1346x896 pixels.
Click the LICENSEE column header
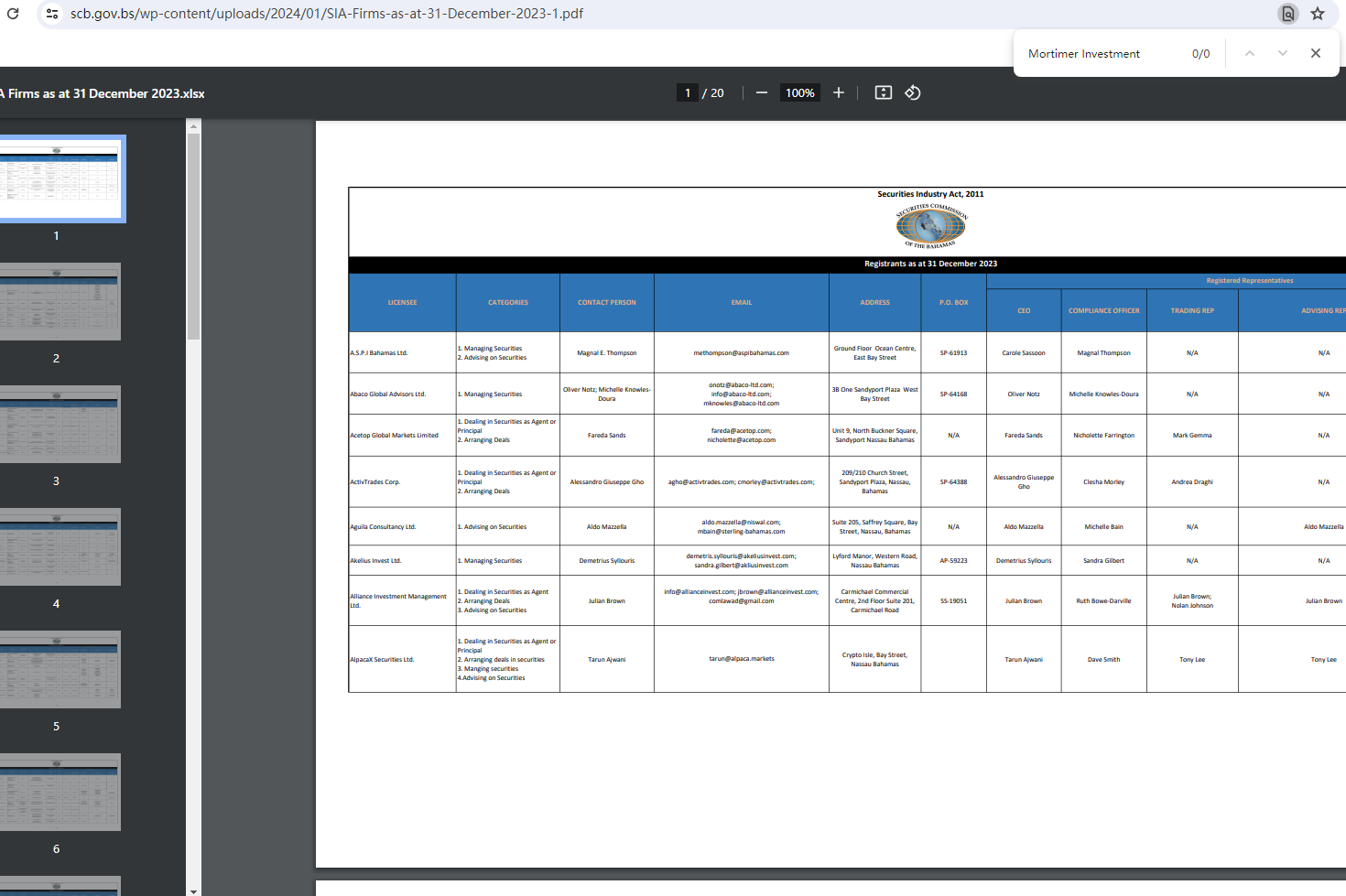click(x=402, y=302)
